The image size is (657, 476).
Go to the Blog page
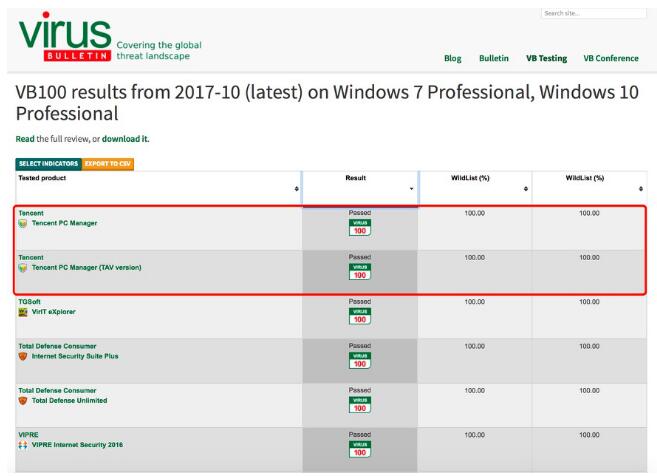pyautogui.click(x=453, y=59)
